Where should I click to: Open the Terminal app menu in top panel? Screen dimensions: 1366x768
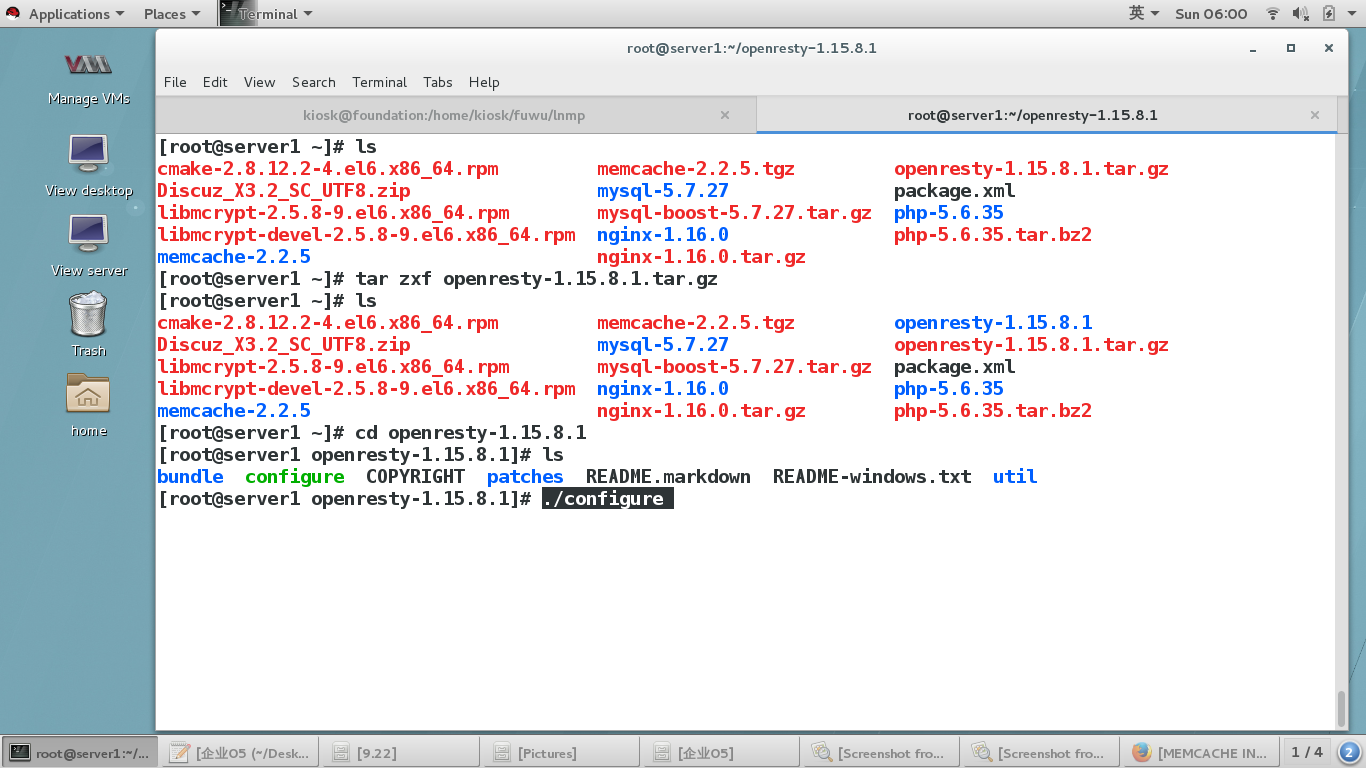pyautogui.click(x=266, y=14)
